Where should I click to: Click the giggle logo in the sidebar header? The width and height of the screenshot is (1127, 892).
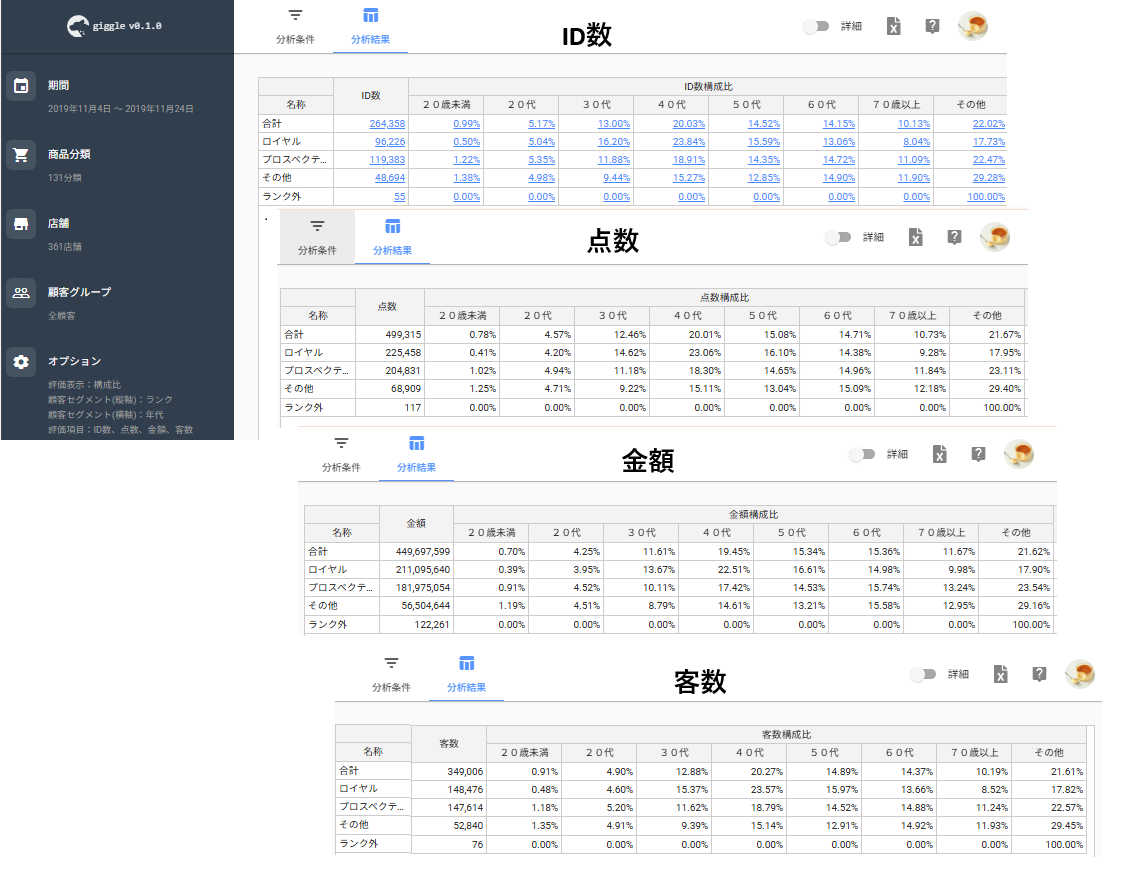pyautogui.click(x=76, y=26)
